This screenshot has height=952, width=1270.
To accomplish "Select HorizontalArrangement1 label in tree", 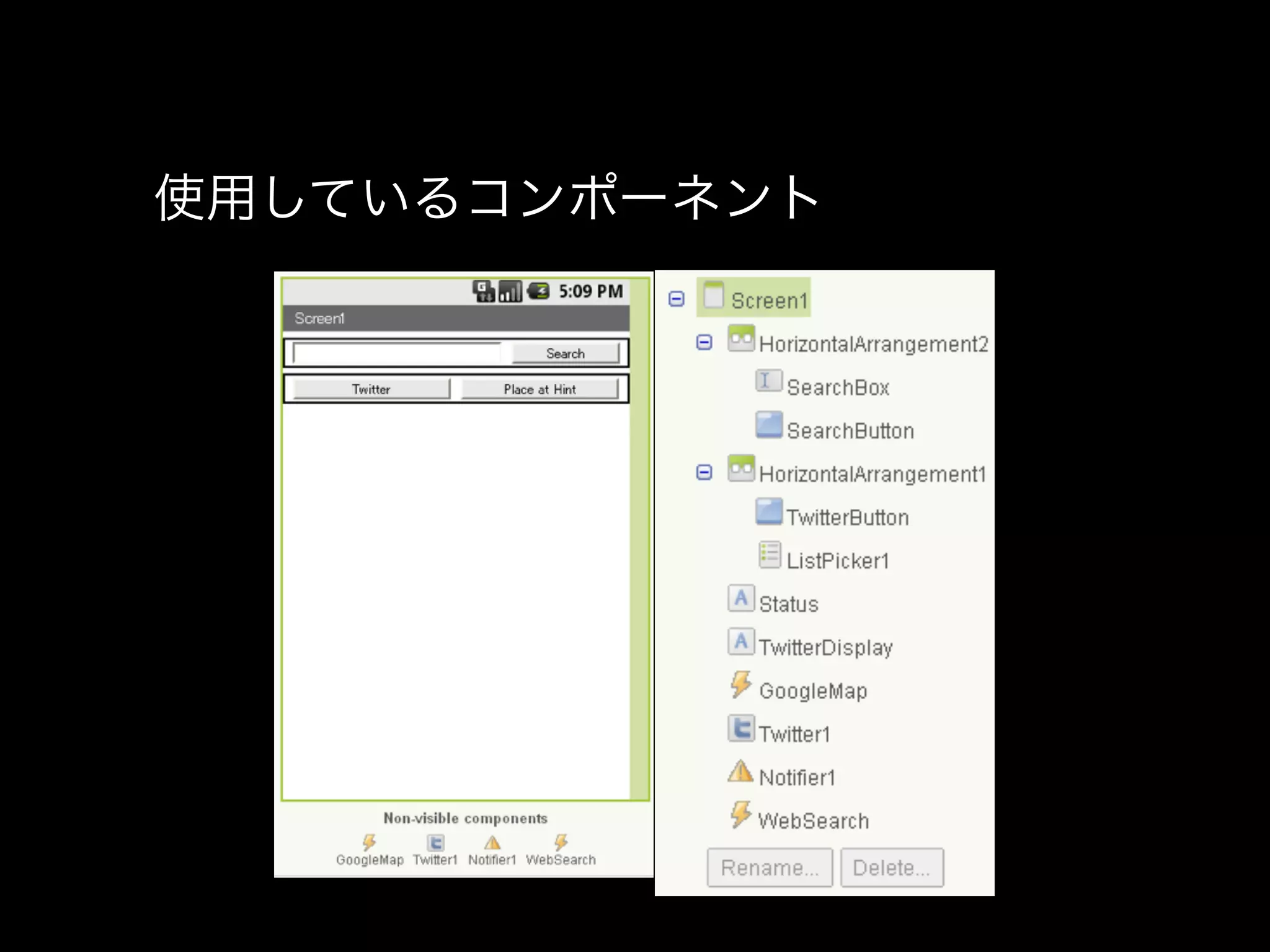I will coord(872,475).
